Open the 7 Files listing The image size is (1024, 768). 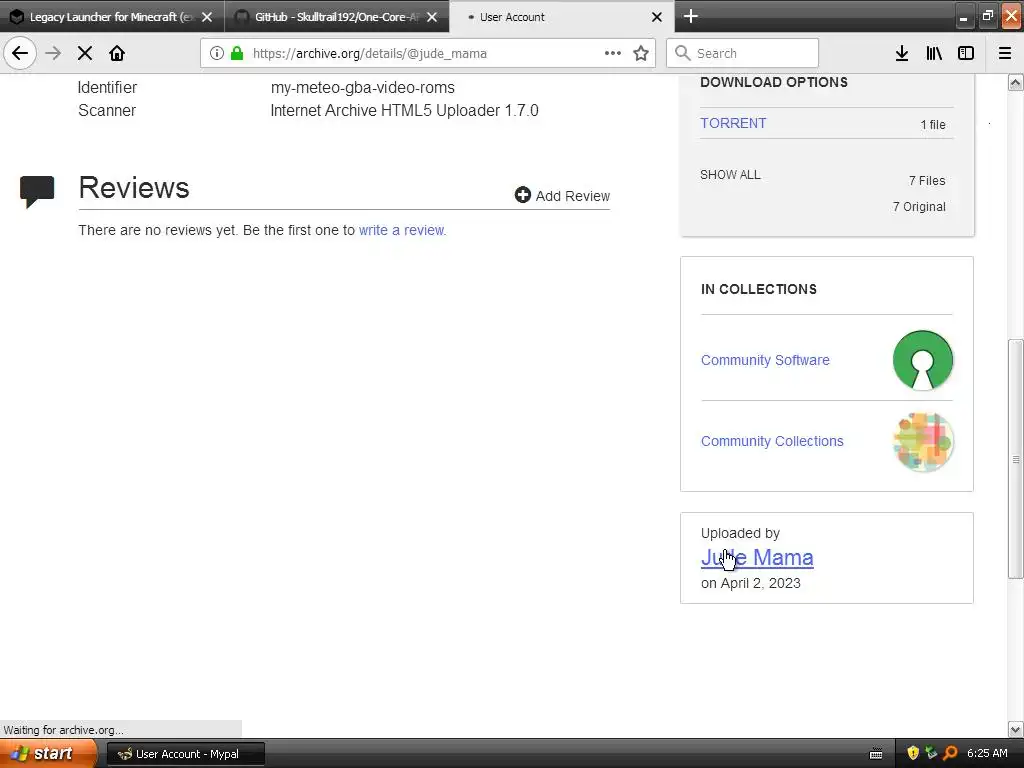tap(927, 180)
